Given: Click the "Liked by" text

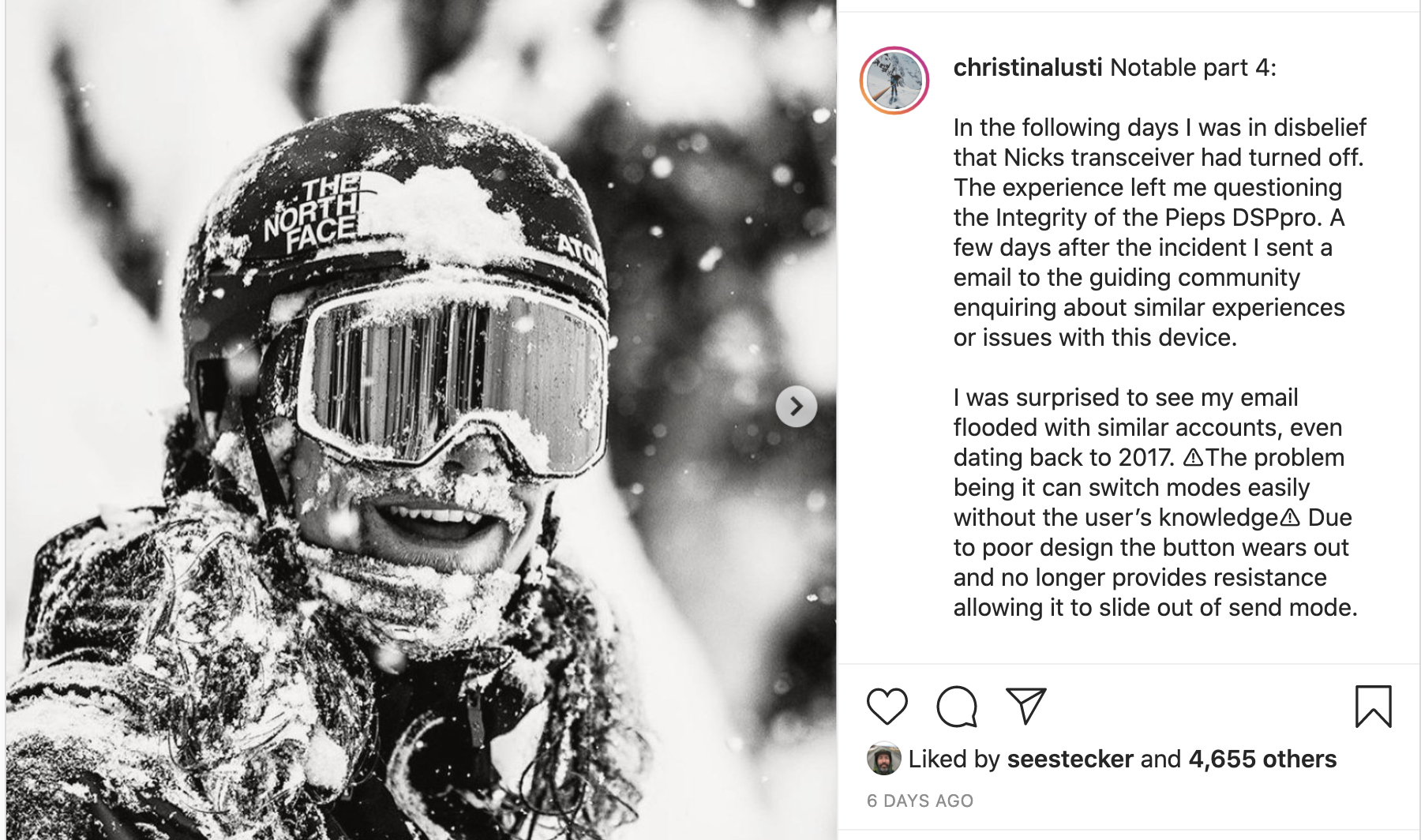Looking at the screenshot, I should pos(954,759).
